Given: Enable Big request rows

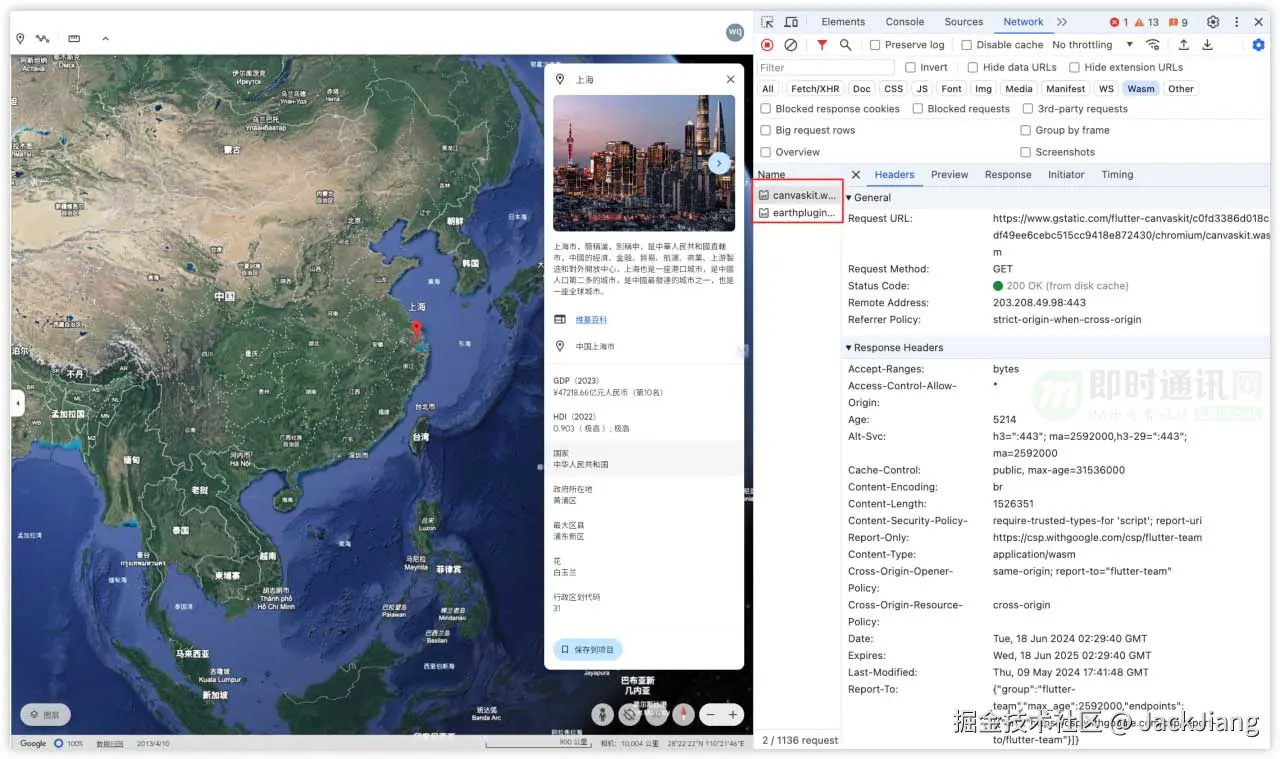Looking at the screenshot, I should coord(766,130).
